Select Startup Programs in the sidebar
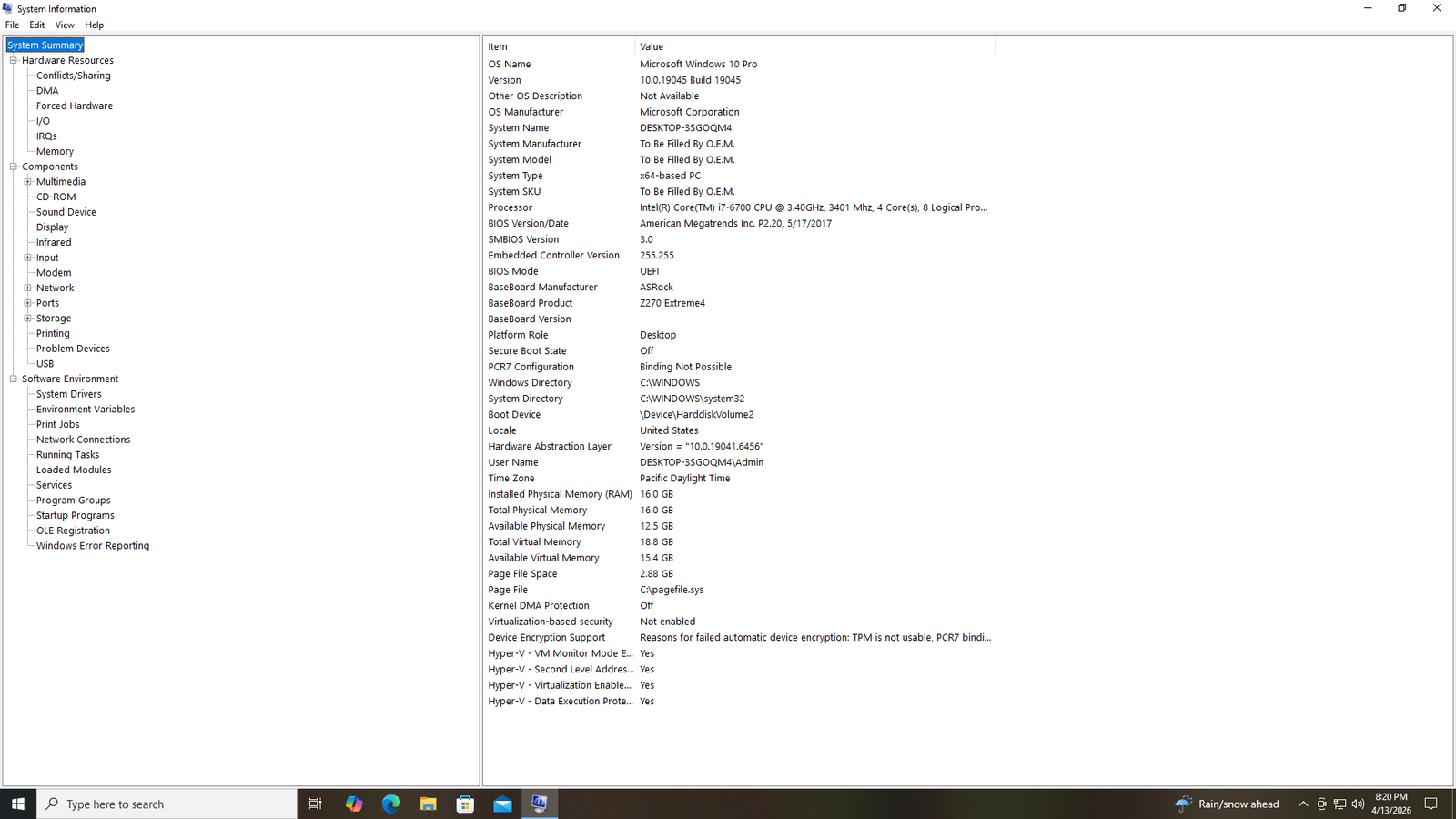The image size is (1456, 819). point(75,514)
